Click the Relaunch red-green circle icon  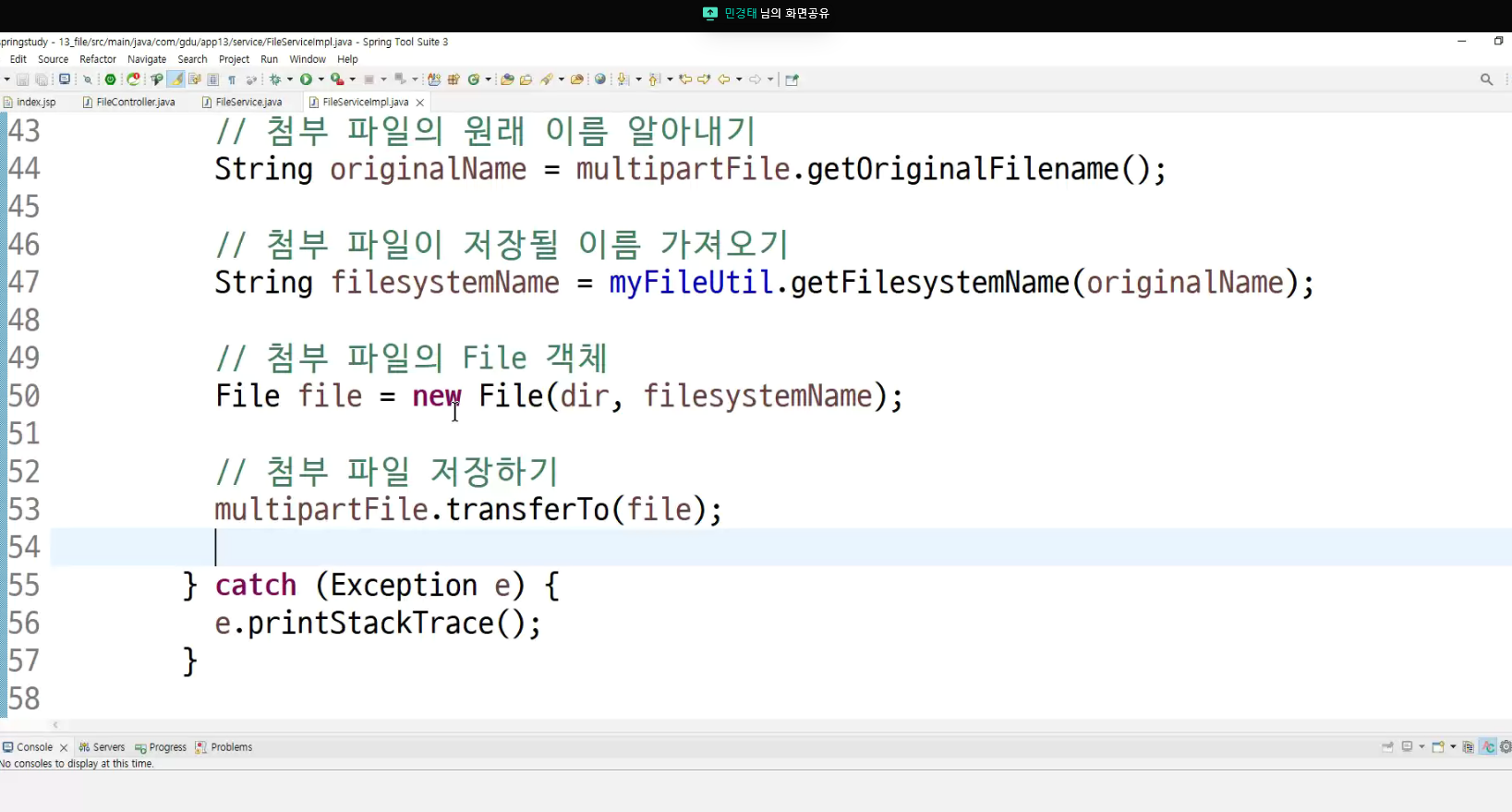point(134,79)
